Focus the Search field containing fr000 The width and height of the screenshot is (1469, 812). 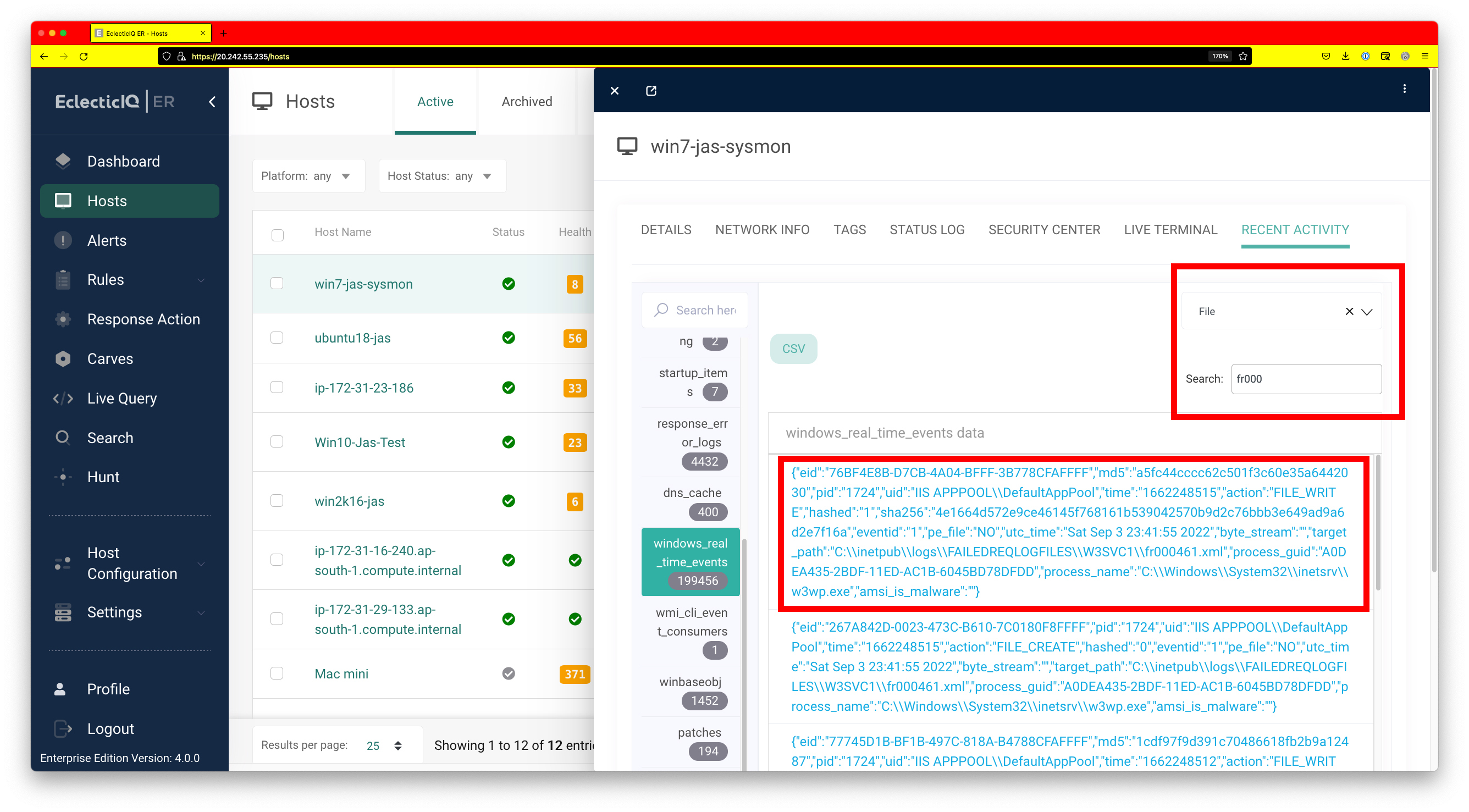click(x=1306, y=379)
